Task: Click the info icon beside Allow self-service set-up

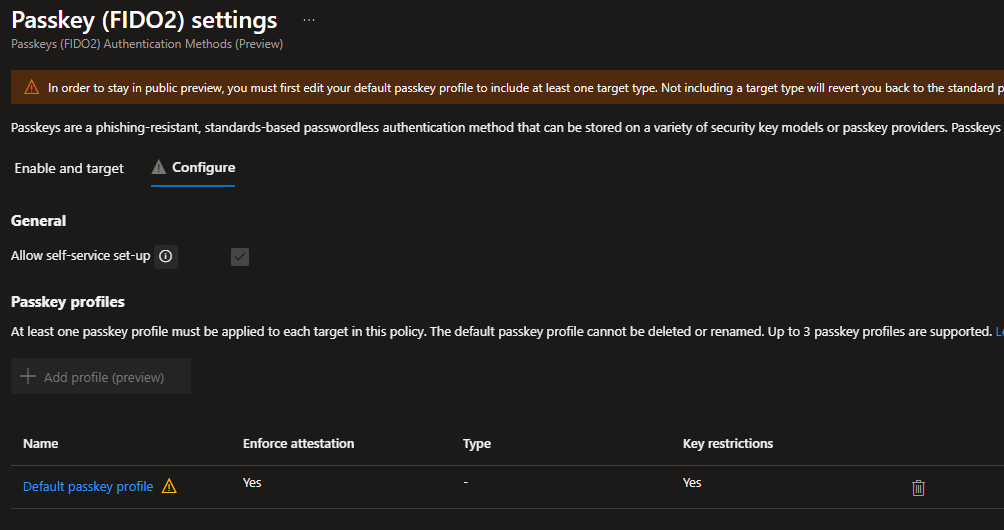Action: tap(166, 257)
